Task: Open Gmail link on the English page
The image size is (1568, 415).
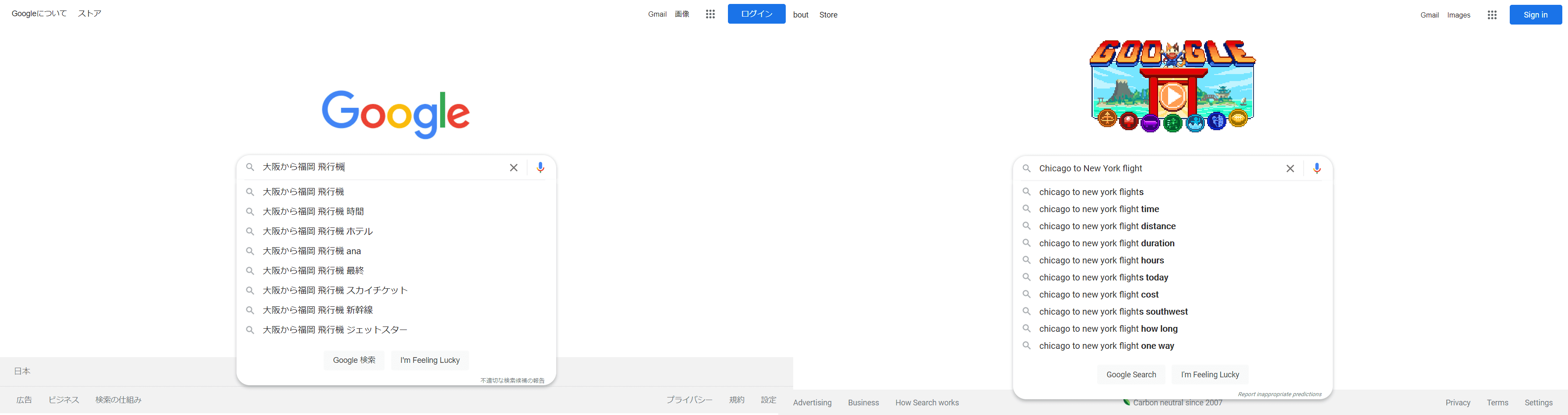Action: pos(1429,14)
